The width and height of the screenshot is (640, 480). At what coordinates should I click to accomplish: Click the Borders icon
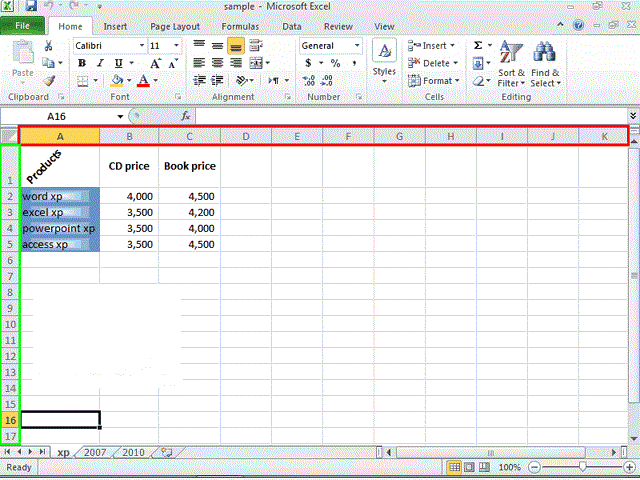coord(83,81)
